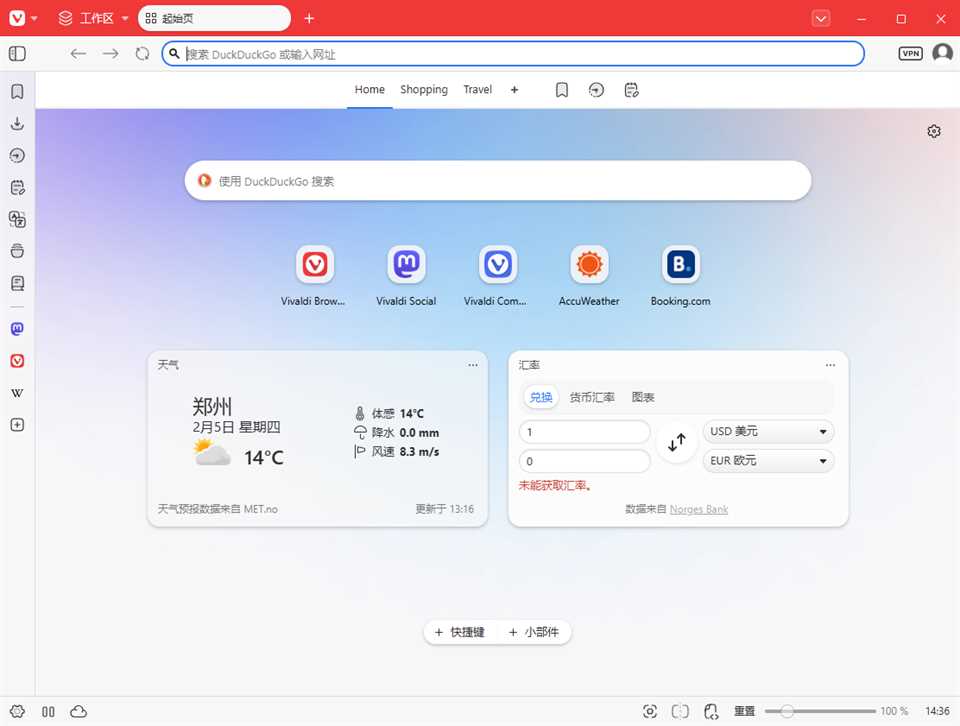This screenshot has height=726, width=960.
Task: Focus the DuckDuckGo search box on the start page
Action: [x=498, y=181]
